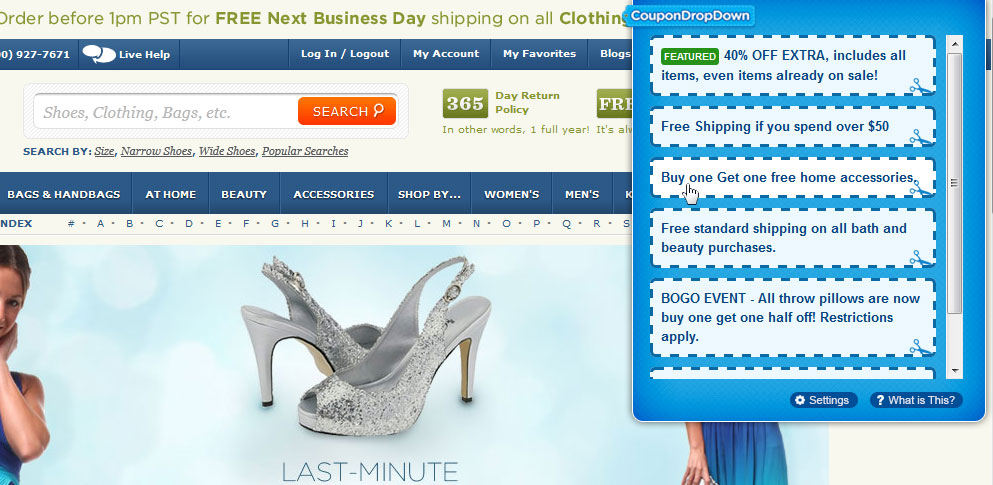Screen dimensions: 993x485
Task: Click scissors icon on Free Shipping over $50 coupon
Action: pos(921,137)
